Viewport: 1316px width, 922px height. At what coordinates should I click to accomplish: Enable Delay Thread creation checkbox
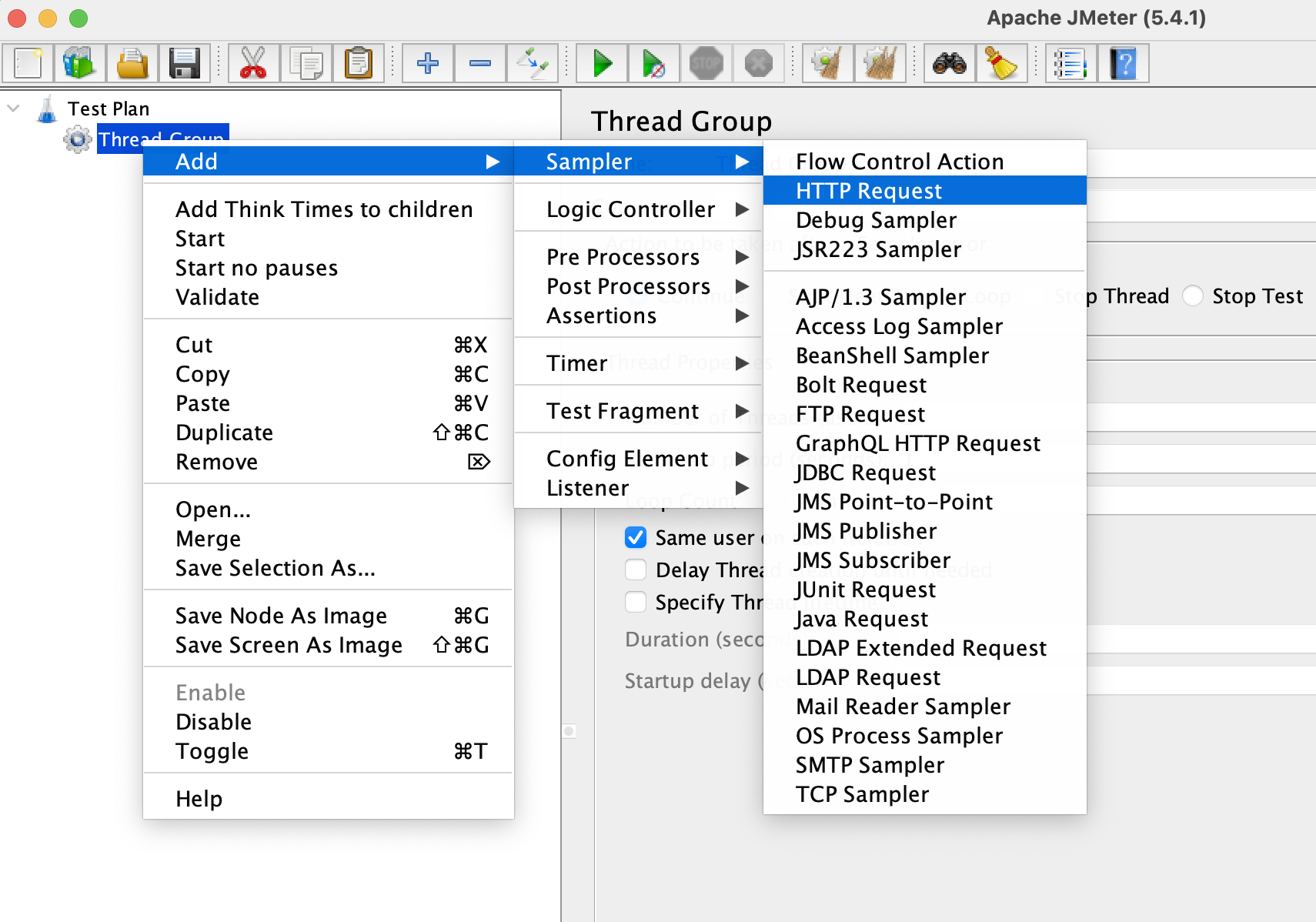pyautogui.click(x=636, y=570)
